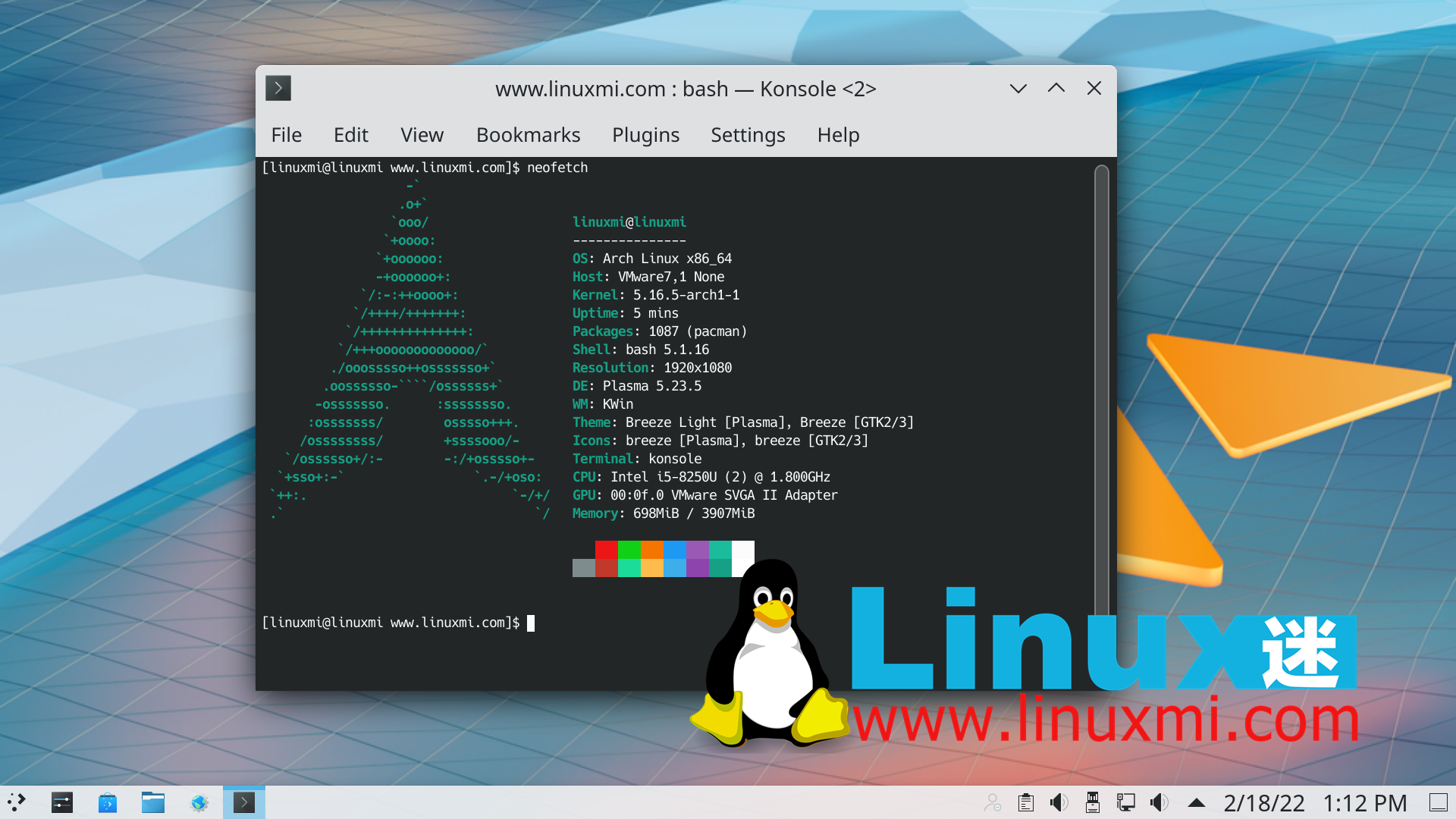Open the Discover software center icon
This screenshot has height=819, width=1456.
point(108,802)
